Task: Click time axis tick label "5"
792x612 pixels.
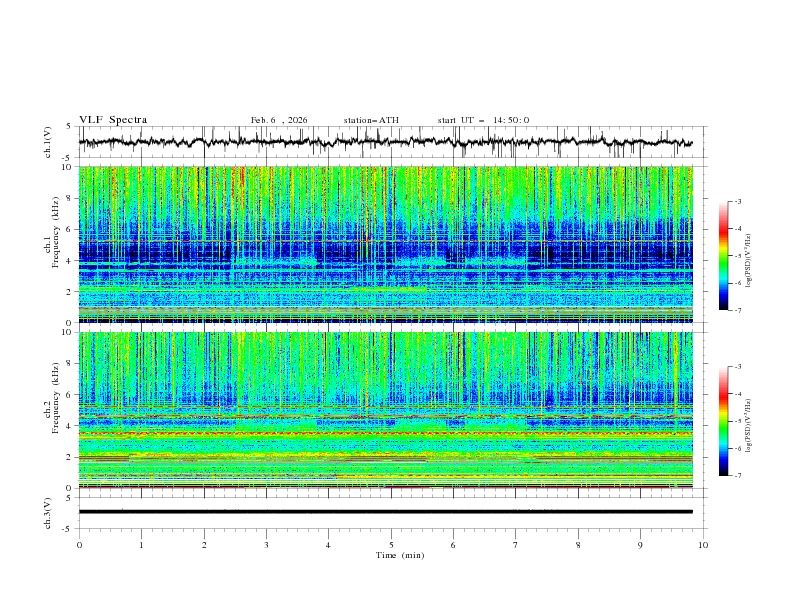Action: (391, 545)
